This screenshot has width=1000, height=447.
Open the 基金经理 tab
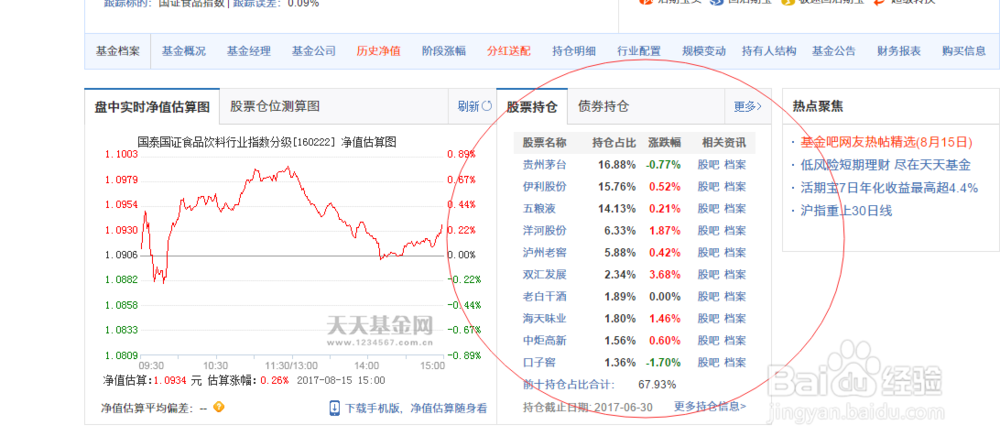(x=249, y=52)
